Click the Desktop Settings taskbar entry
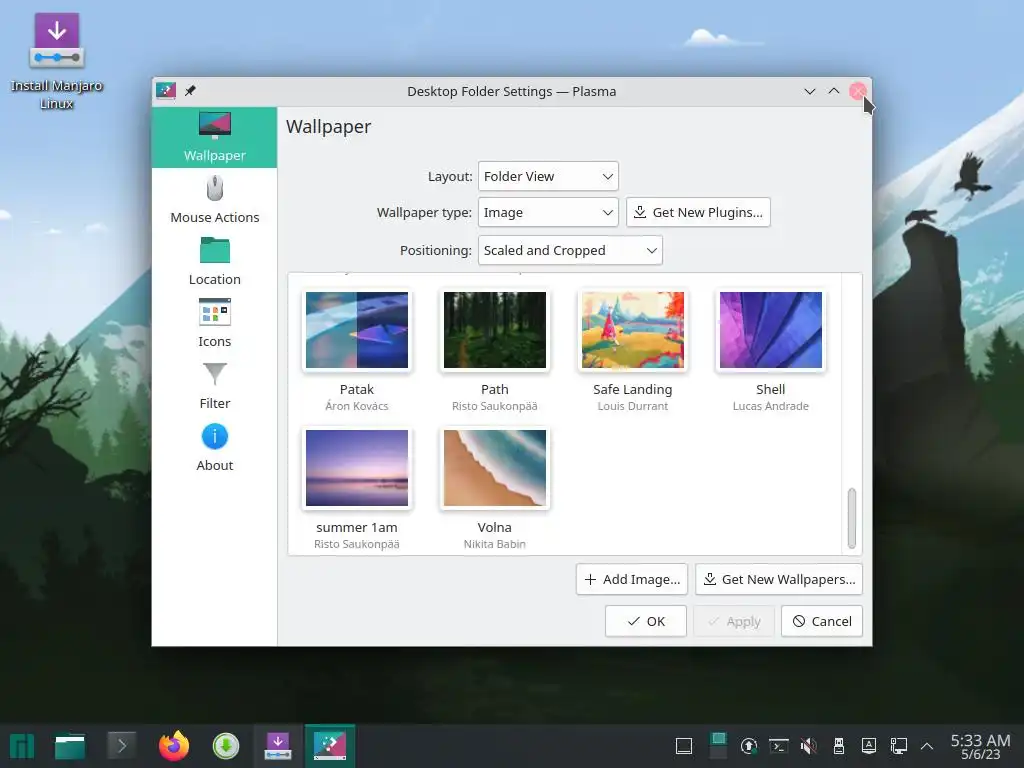 [x=330, y=746]
